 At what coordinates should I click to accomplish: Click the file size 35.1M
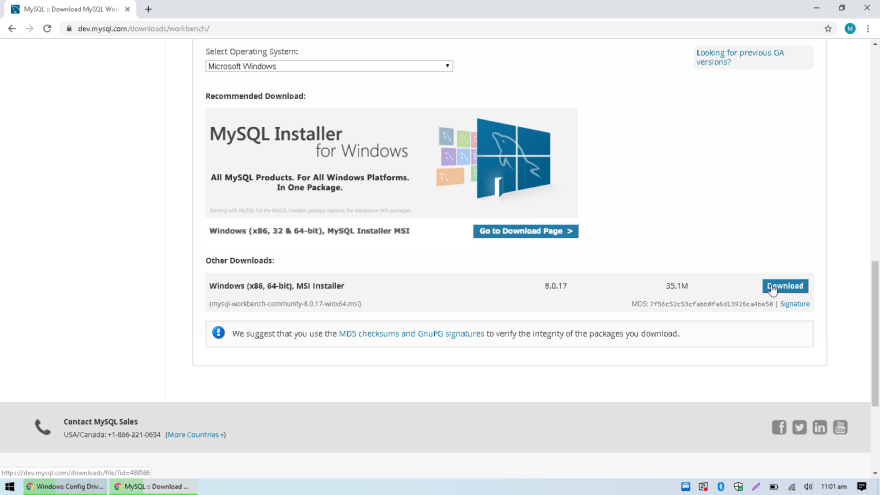click(677, 286)
